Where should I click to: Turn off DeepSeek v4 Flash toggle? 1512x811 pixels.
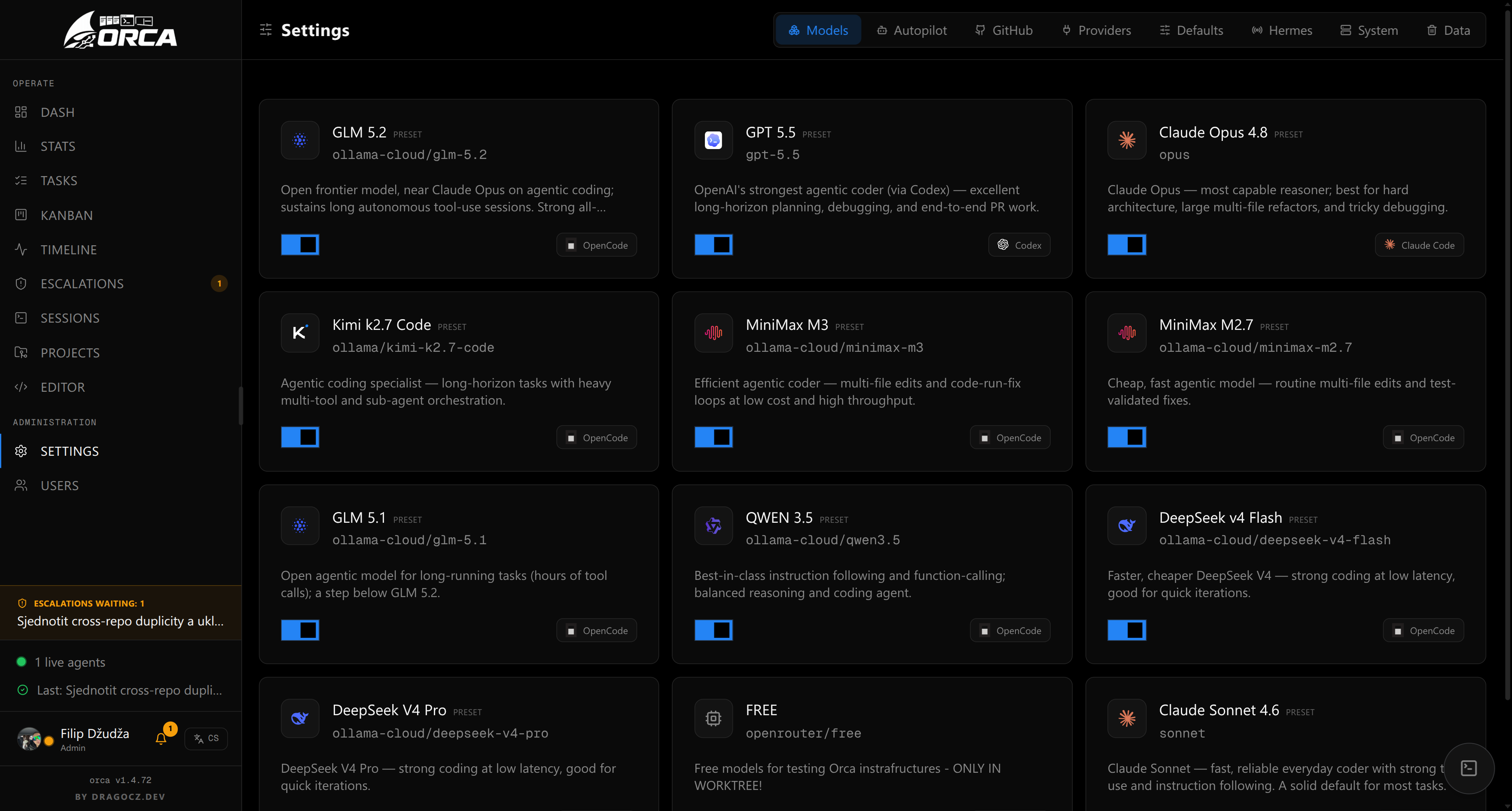(x=1126, y=630)
